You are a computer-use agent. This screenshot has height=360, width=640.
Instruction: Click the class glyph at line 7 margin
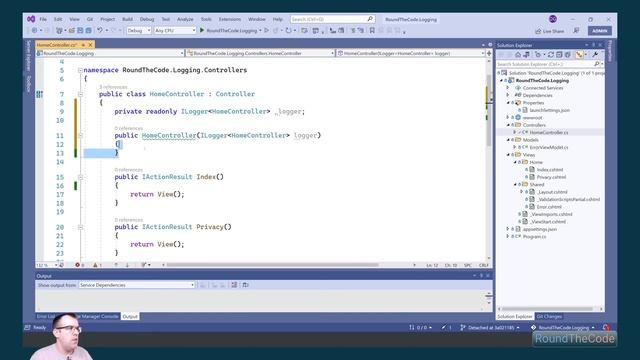39,94
